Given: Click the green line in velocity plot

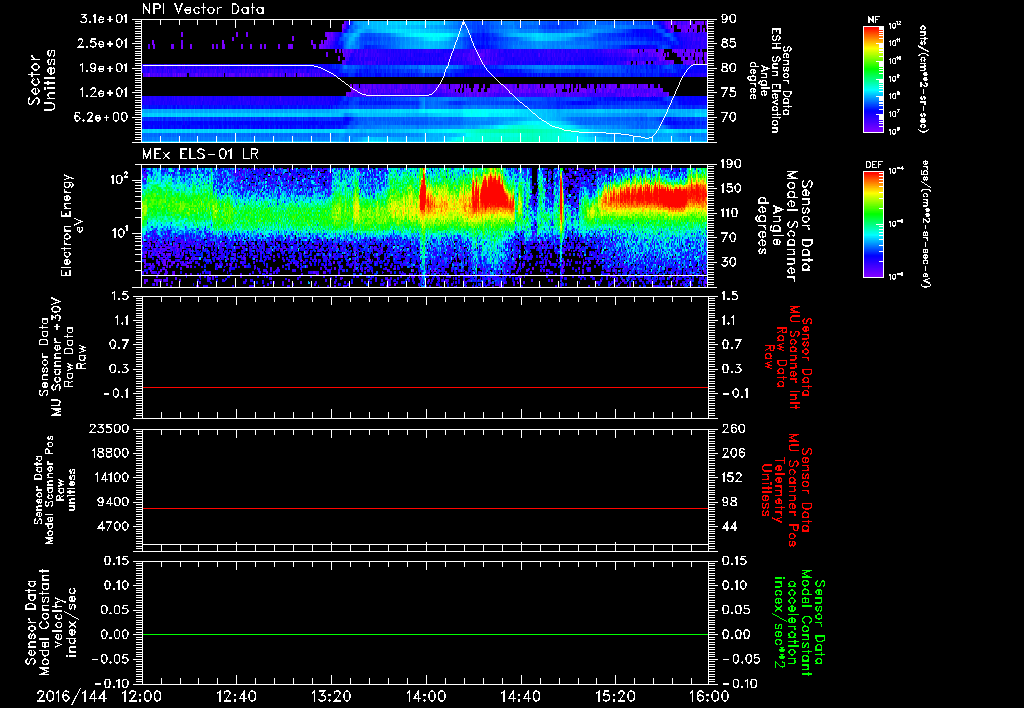Looking at the screenshot, I should [x=425, y=634].
